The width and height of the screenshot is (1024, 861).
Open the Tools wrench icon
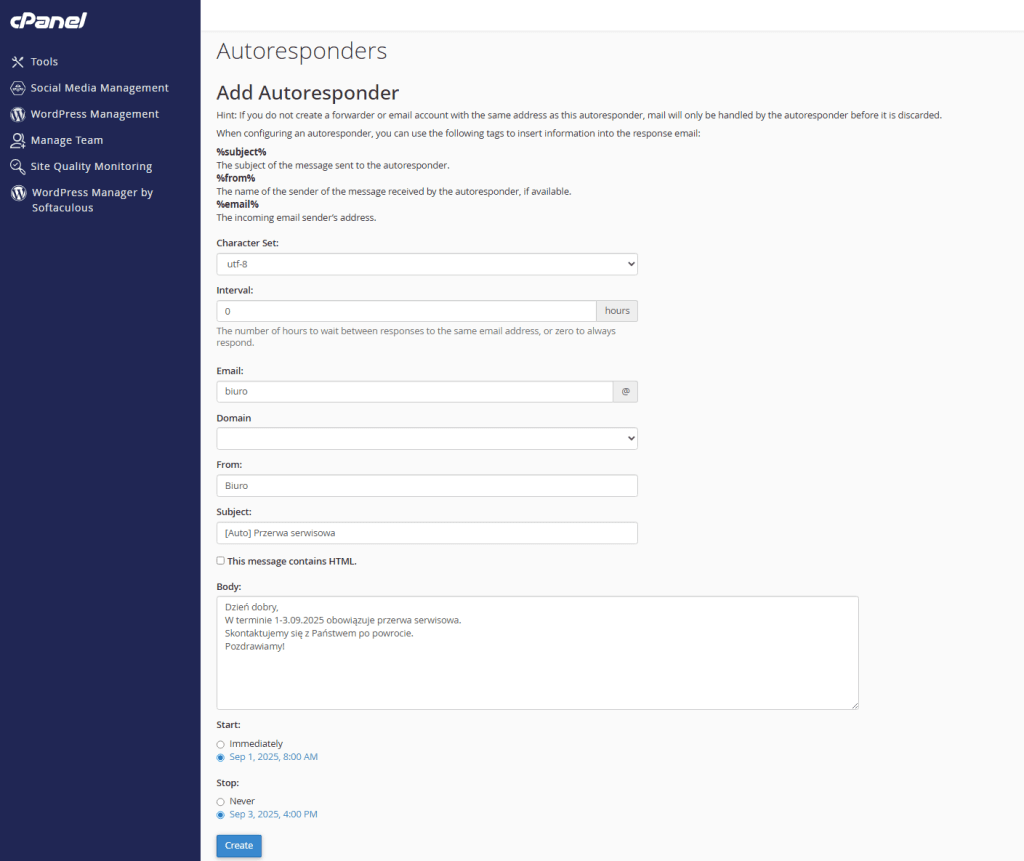coord(17,62)
